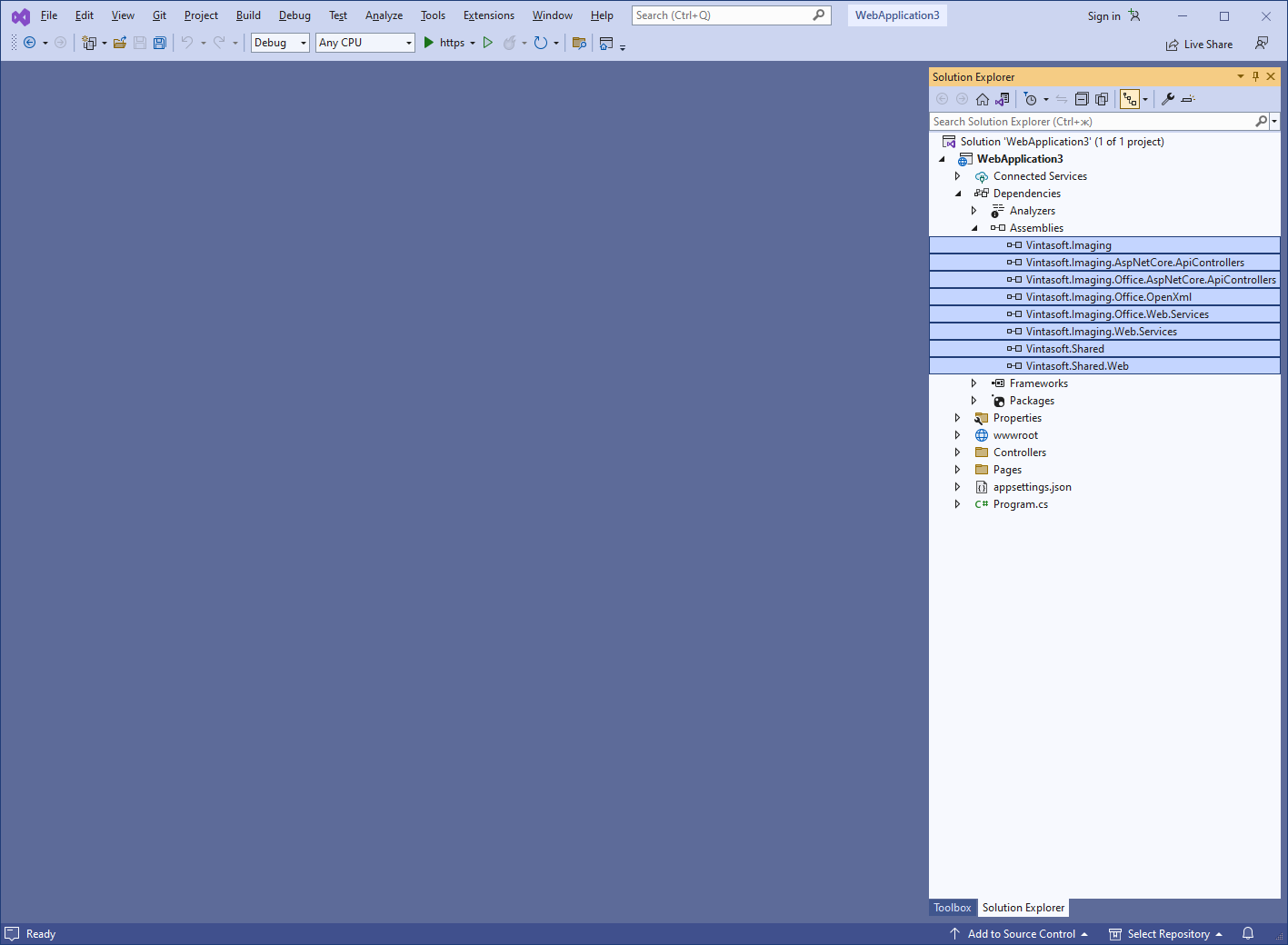
Task: Click the Find in Files folder icon
Action: pos(579,43)
